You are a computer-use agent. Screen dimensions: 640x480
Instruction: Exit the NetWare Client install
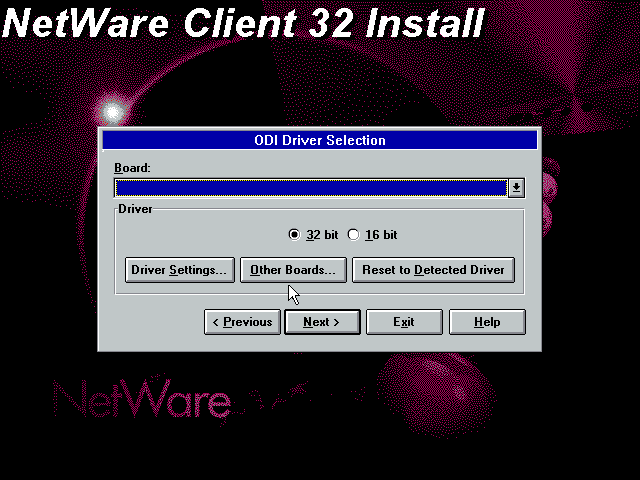[404, 322]
